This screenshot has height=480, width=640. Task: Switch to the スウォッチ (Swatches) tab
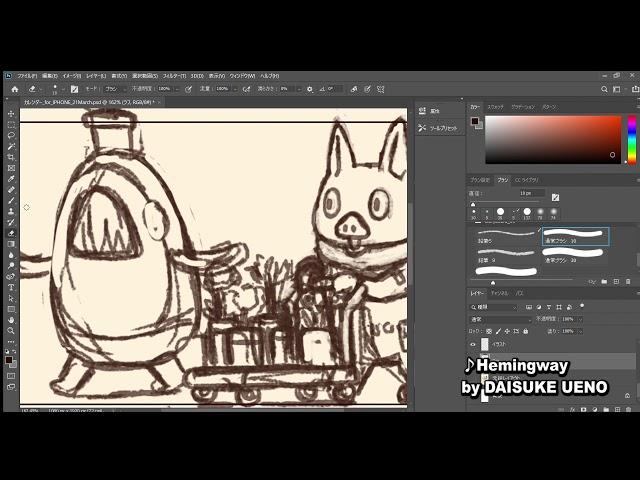point(495,106)
